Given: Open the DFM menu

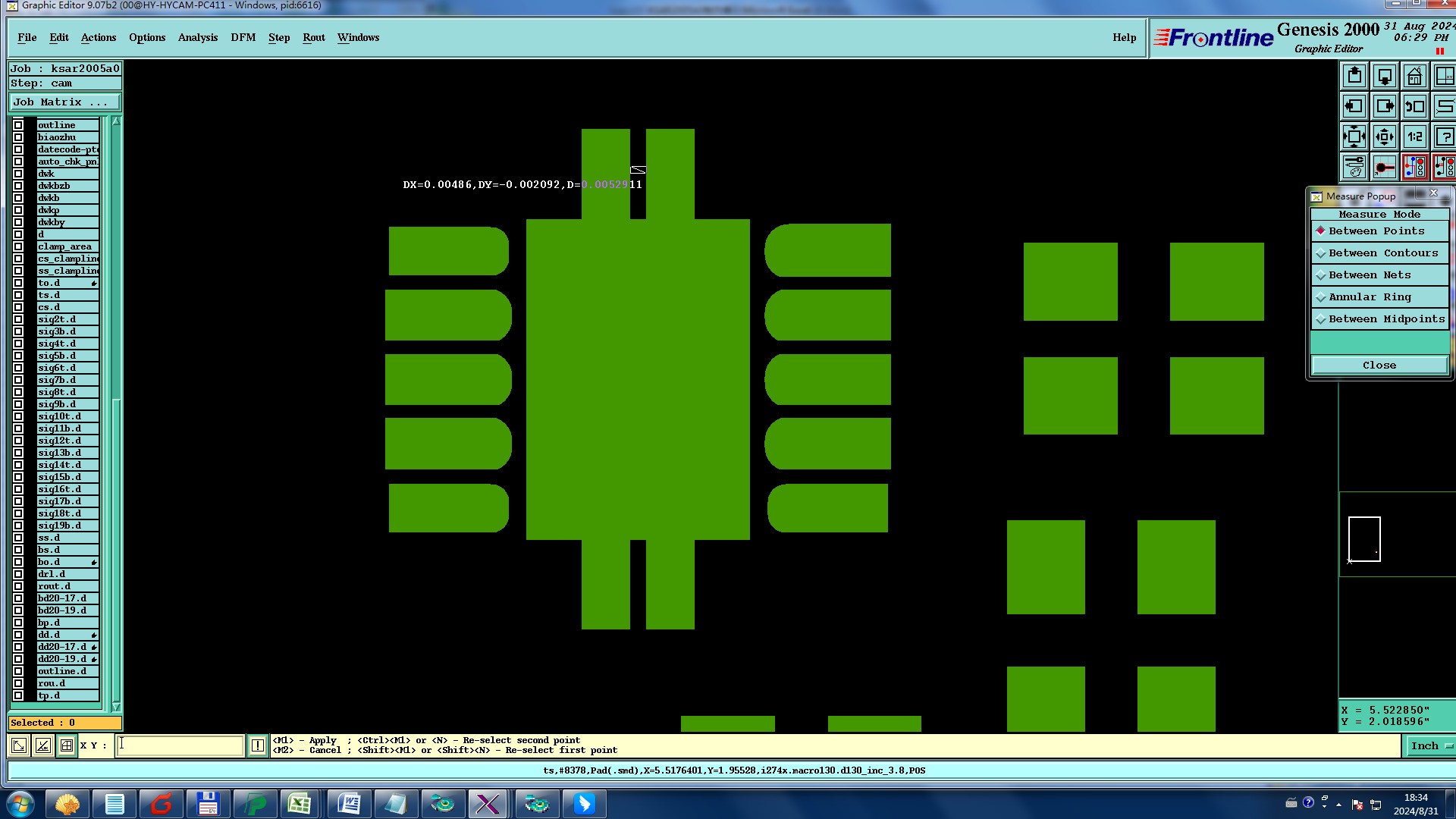Looking at the screenshot, I should click(x=243, y=38).
